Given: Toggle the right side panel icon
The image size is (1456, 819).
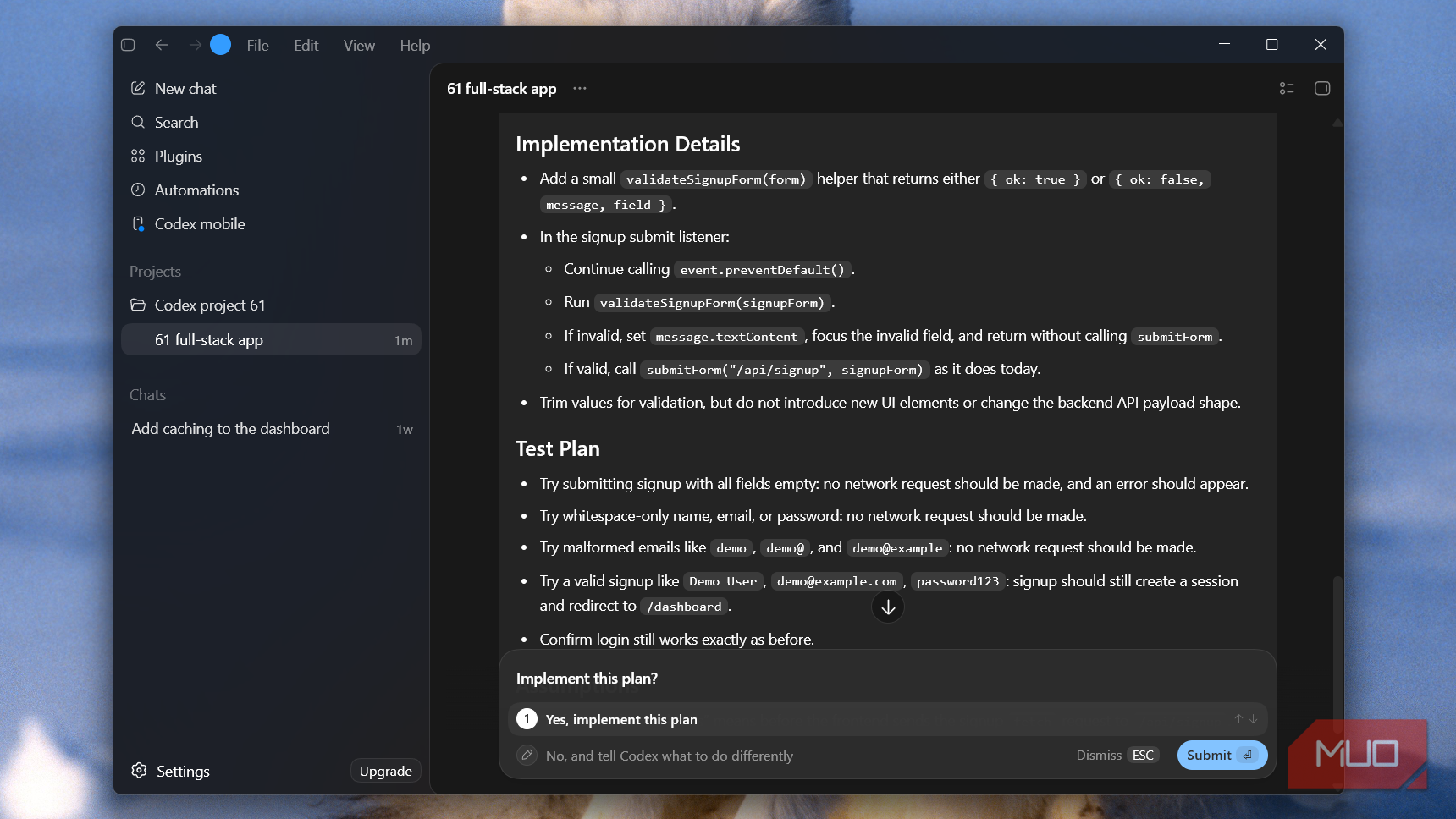Looking at the screenshot, I should pyautogui.click(x=1322, y=88).
